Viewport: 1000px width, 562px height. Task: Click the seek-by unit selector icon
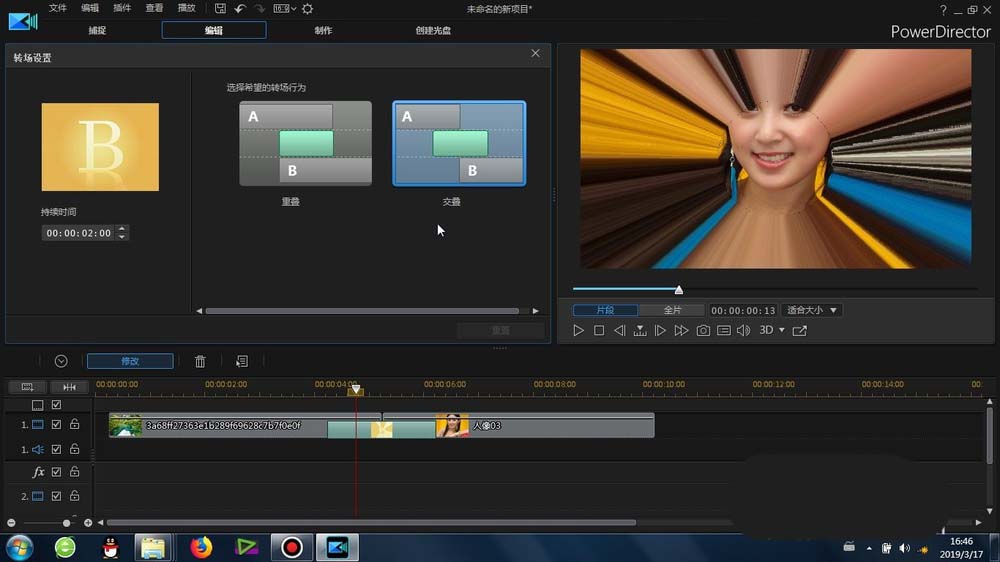point(640,330)
